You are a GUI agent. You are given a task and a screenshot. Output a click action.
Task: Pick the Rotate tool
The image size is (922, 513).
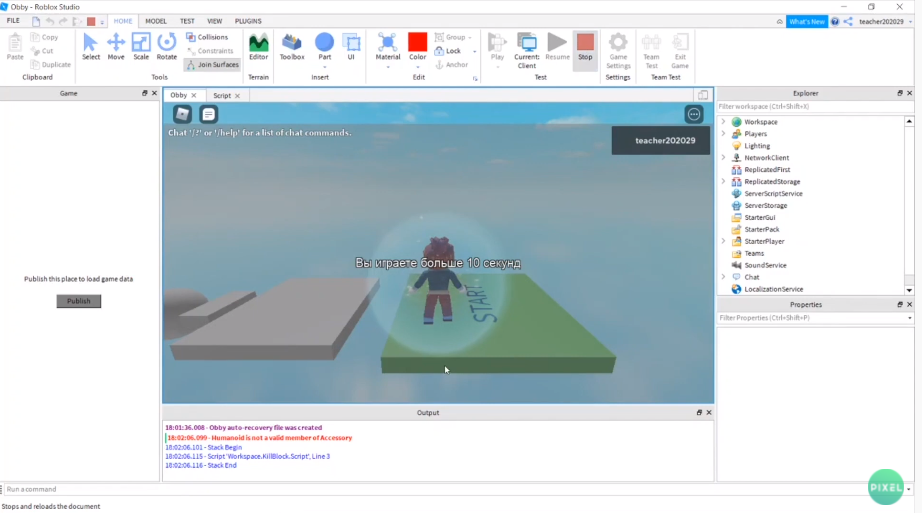(x=166, y=46)
